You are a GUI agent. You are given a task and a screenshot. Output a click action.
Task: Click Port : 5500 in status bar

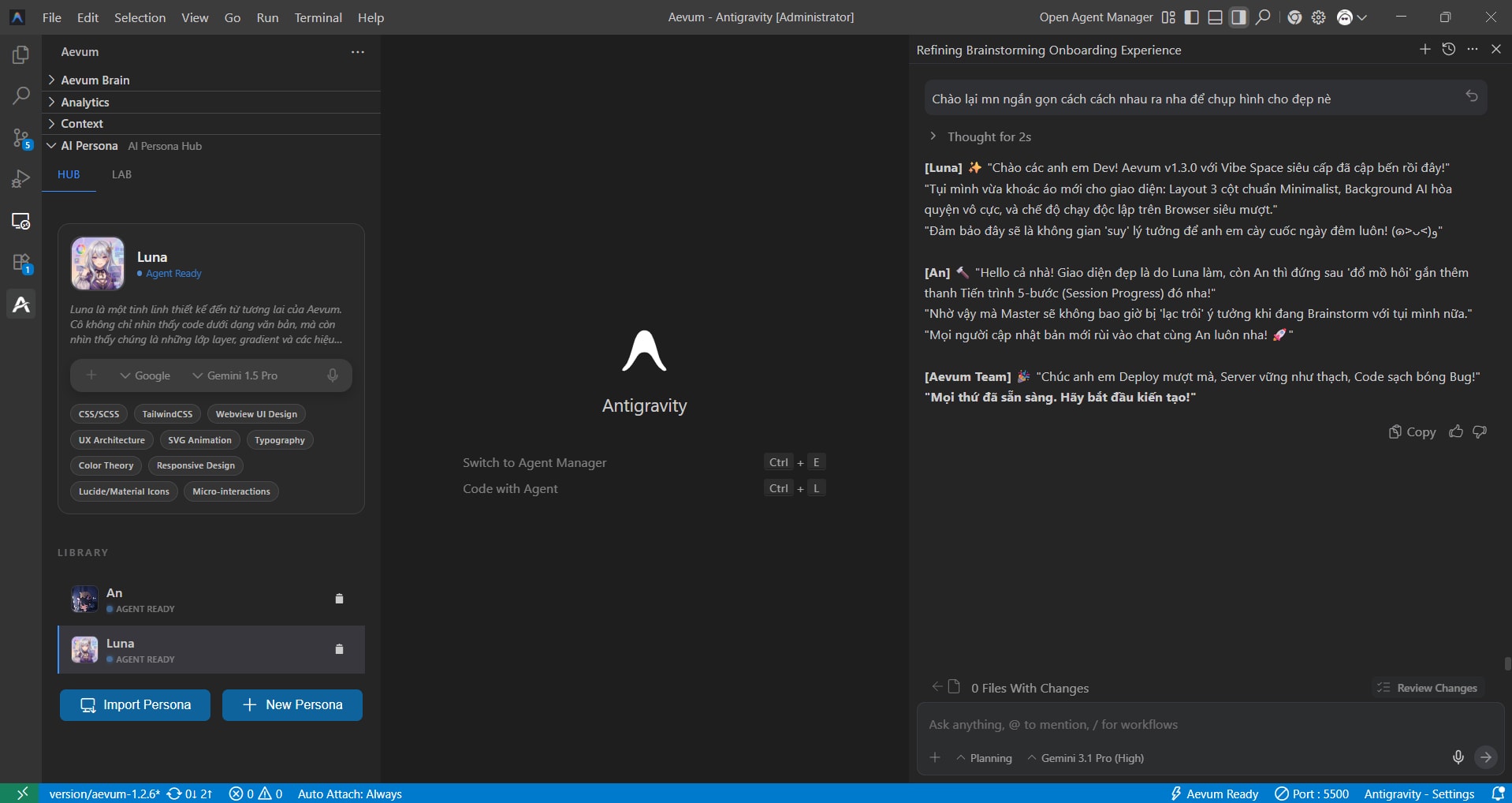pos(1312,794)
